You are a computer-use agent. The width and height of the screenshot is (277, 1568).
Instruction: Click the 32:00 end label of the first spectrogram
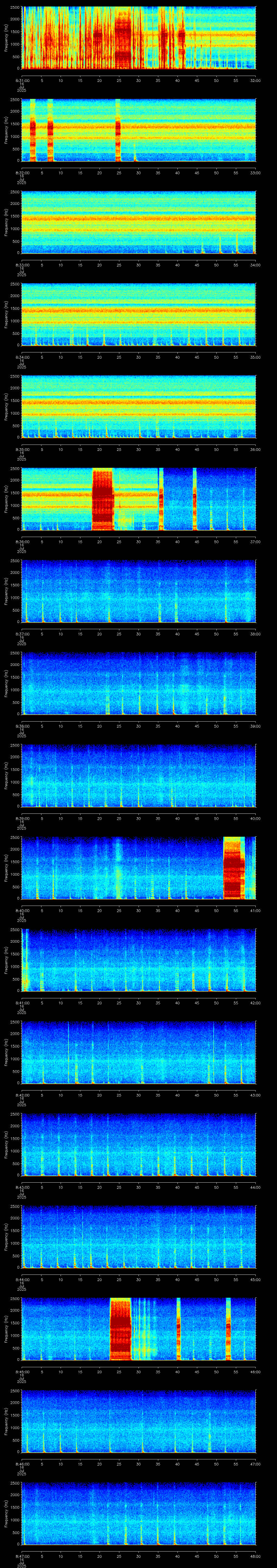coord(255,80)
